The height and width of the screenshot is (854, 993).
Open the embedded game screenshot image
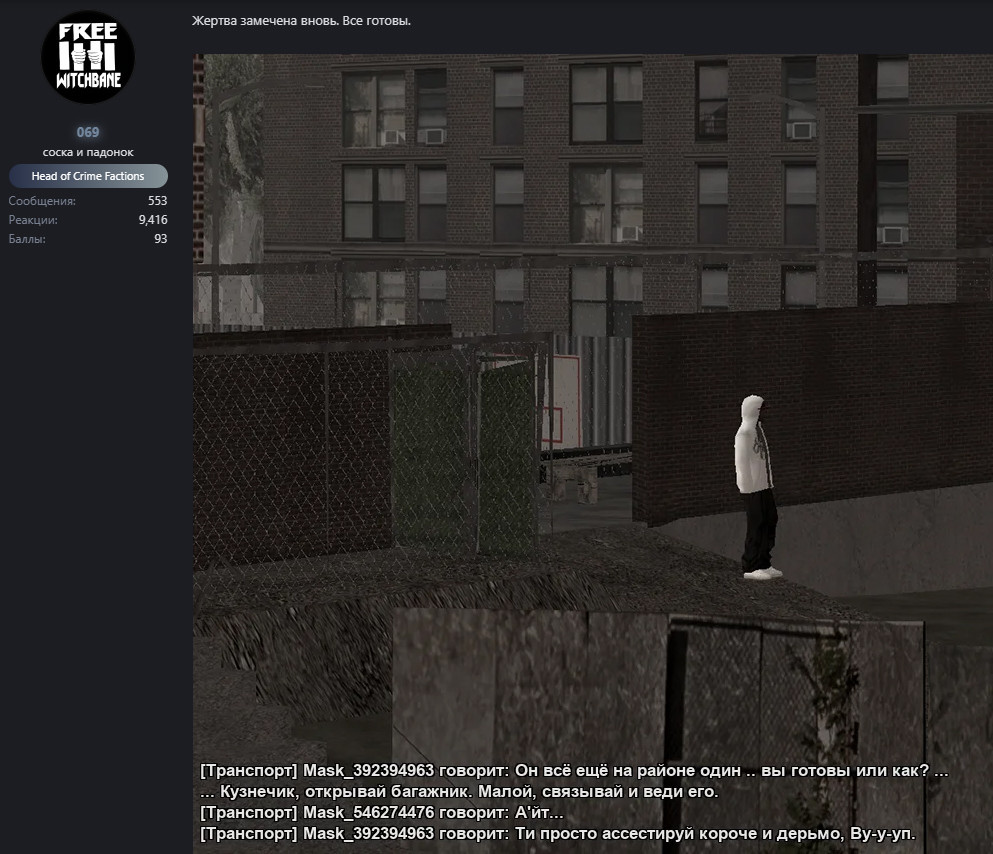pos(593,454)
